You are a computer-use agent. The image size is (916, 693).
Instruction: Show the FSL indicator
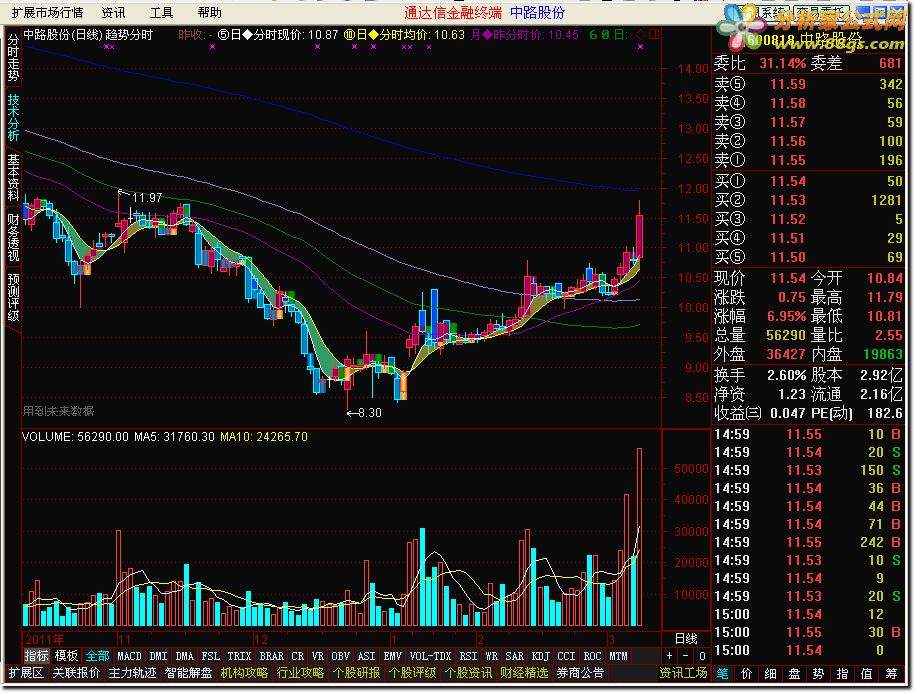(x=210, y=656)
